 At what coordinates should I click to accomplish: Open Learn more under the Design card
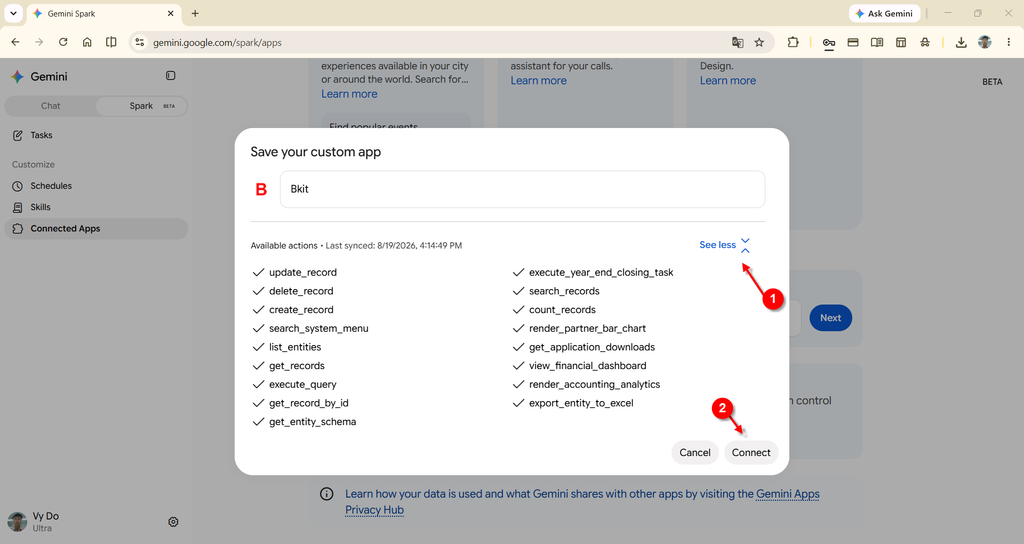coord(728,80)
